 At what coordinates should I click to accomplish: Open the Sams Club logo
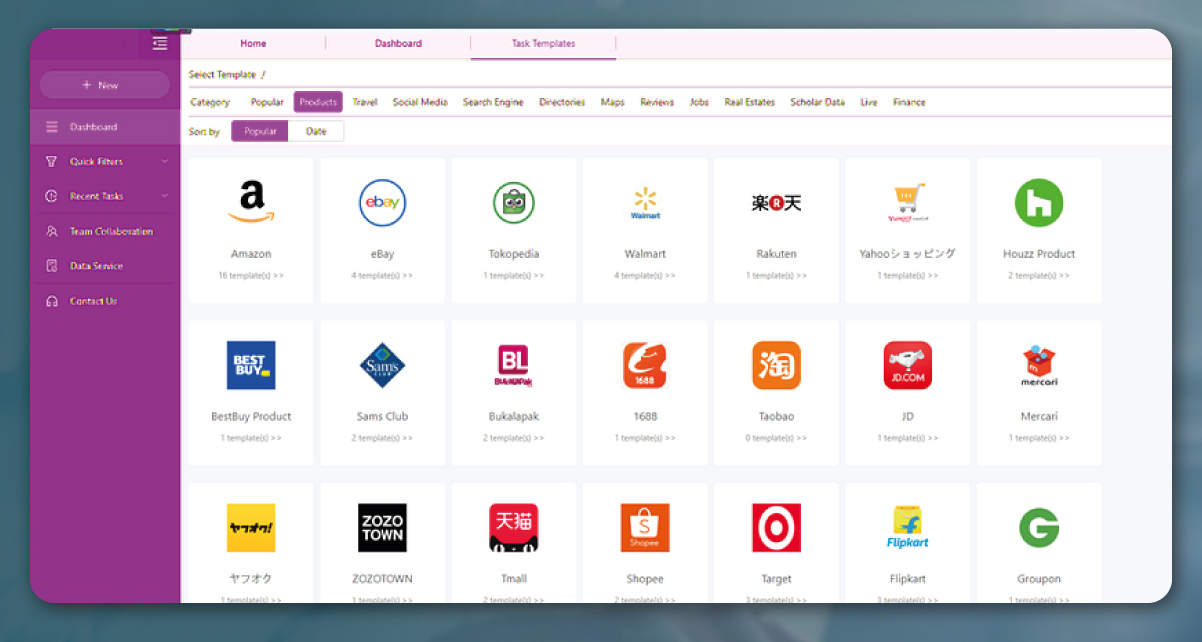click(382, 366)
